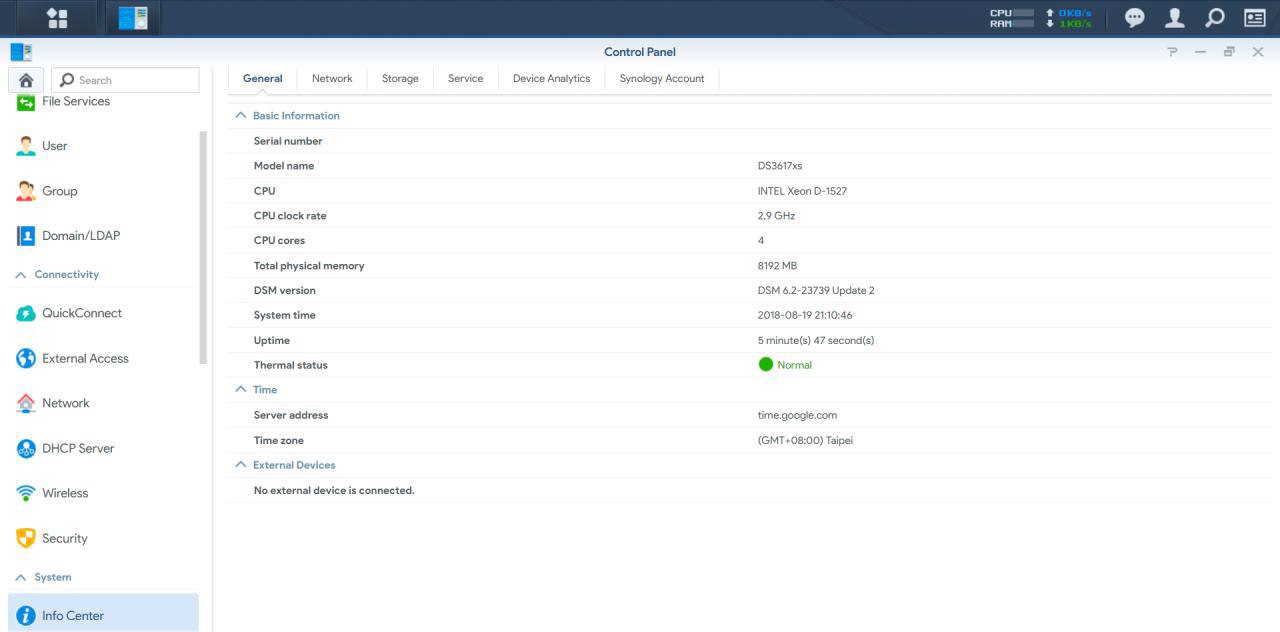Click the Control Panel taskbar icon
The image size is (1280, 632).
(132, 18)
